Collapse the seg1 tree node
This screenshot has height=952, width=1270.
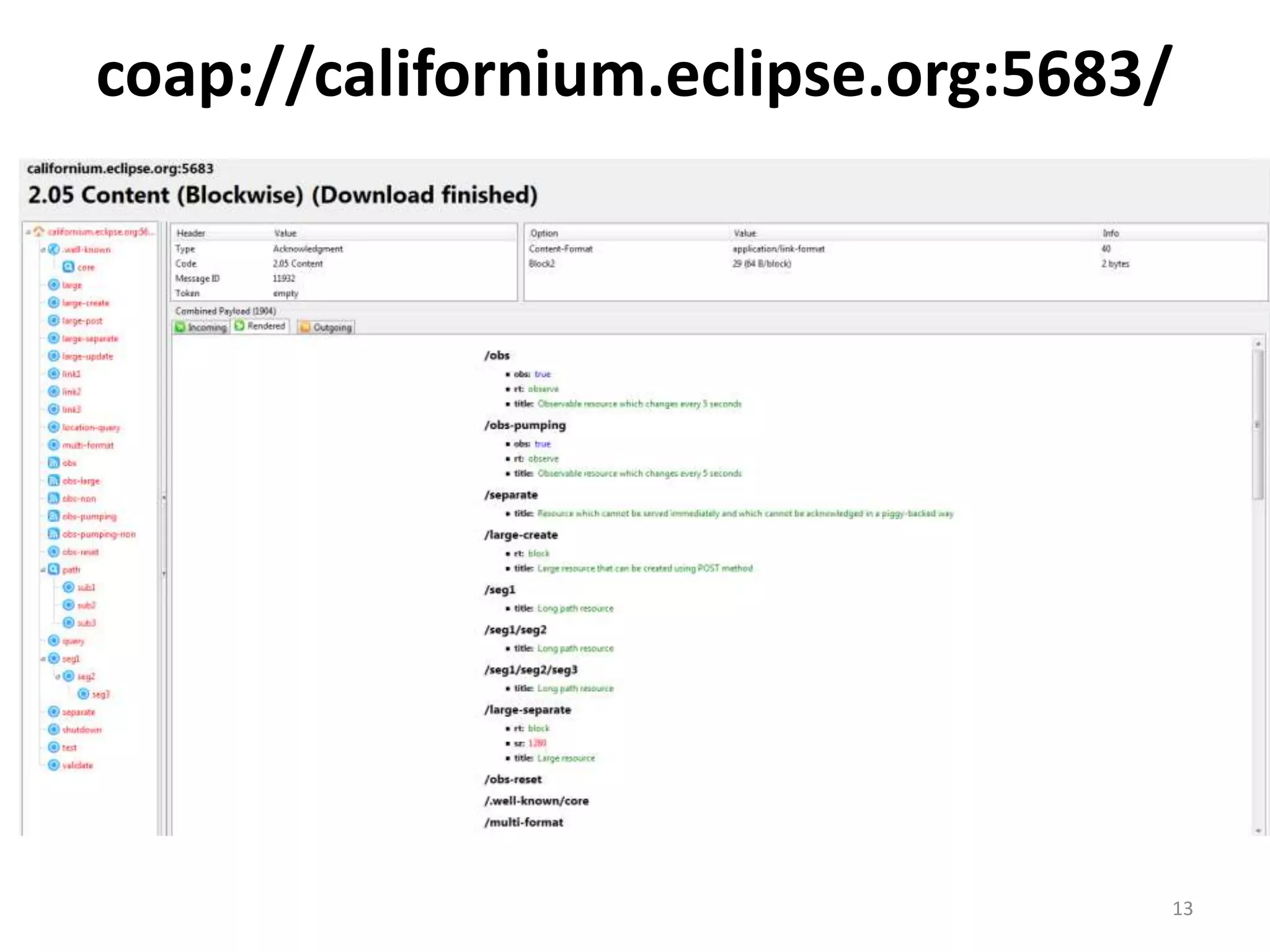pos(43,659)
